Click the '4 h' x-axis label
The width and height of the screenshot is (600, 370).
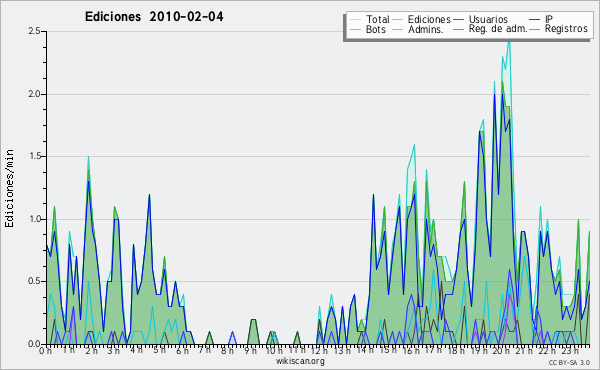[x=136, y=350]
